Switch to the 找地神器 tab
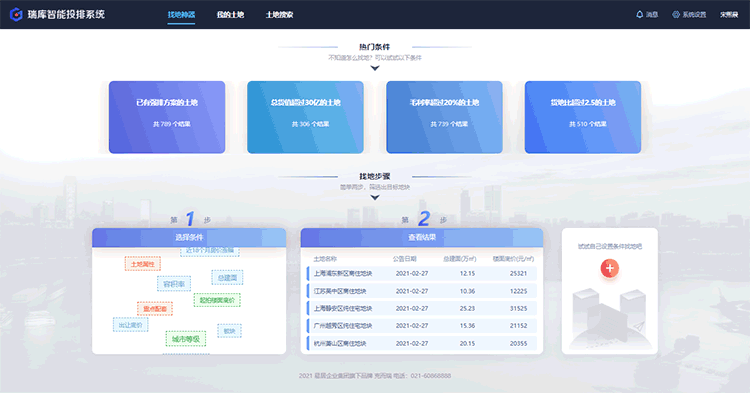Image resolution: width=750 pixels, height=393 pixels. click(x=181, y=15)
